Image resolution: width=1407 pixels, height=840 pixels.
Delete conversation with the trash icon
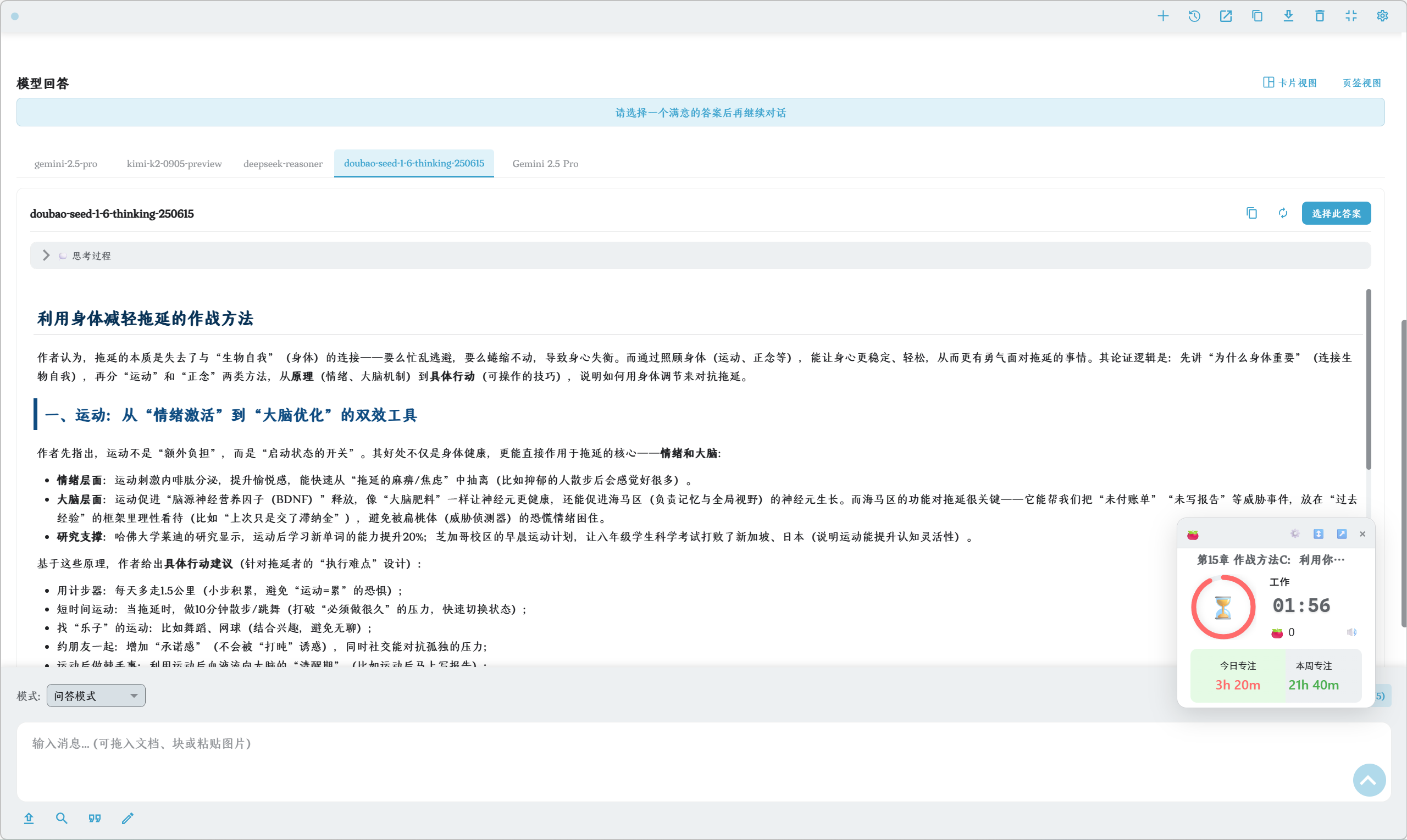pyautogui.click(x=1319, y=16)
